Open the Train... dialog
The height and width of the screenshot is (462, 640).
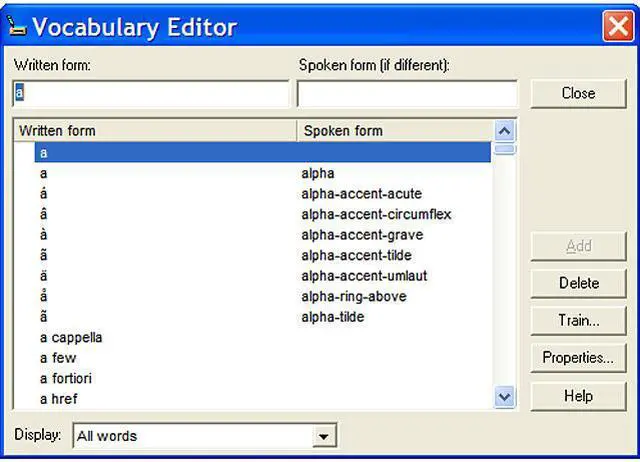point(578,321)
